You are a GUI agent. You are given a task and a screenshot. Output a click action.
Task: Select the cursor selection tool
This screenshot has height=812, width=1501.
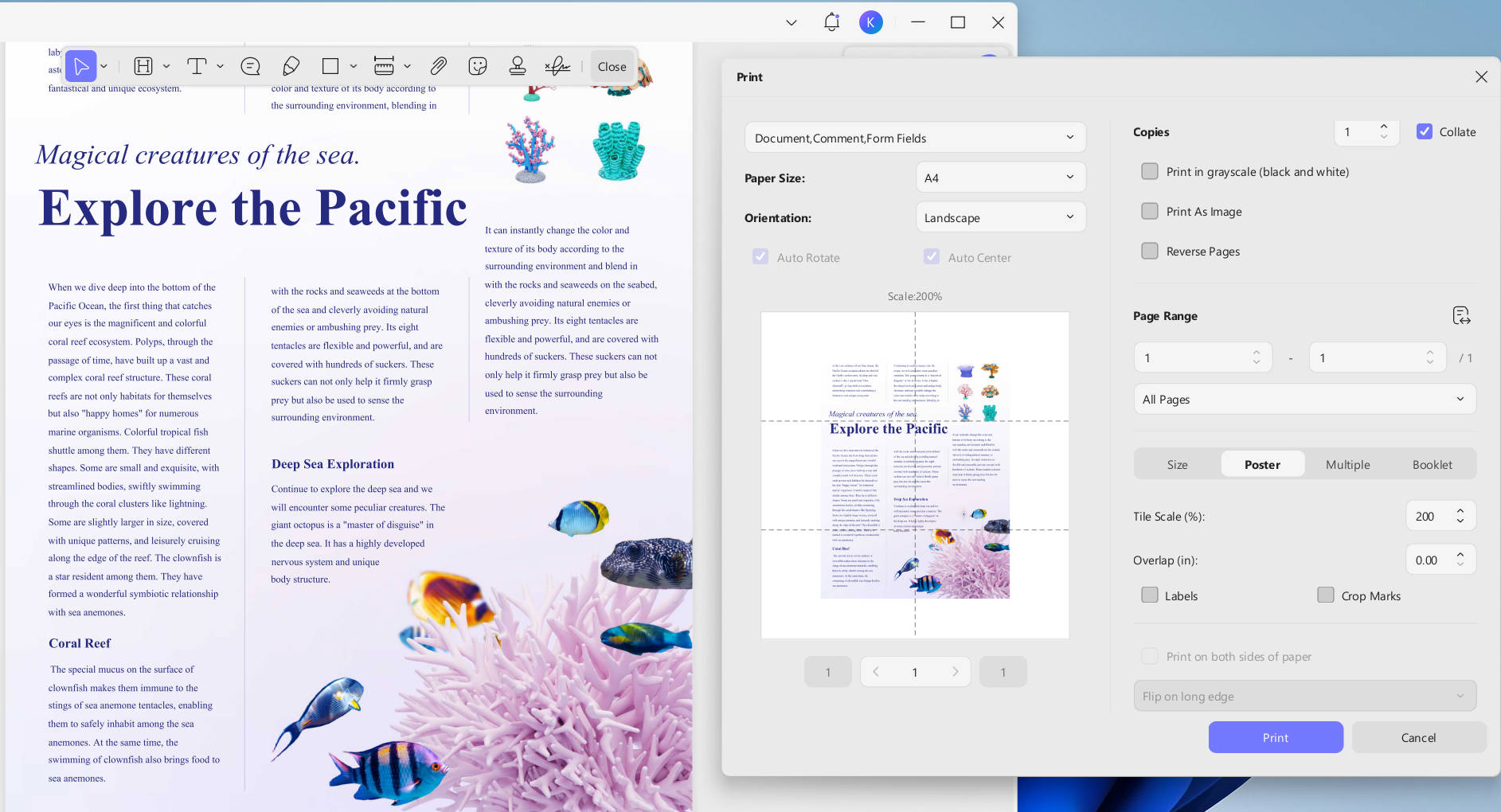click(81, 66)
